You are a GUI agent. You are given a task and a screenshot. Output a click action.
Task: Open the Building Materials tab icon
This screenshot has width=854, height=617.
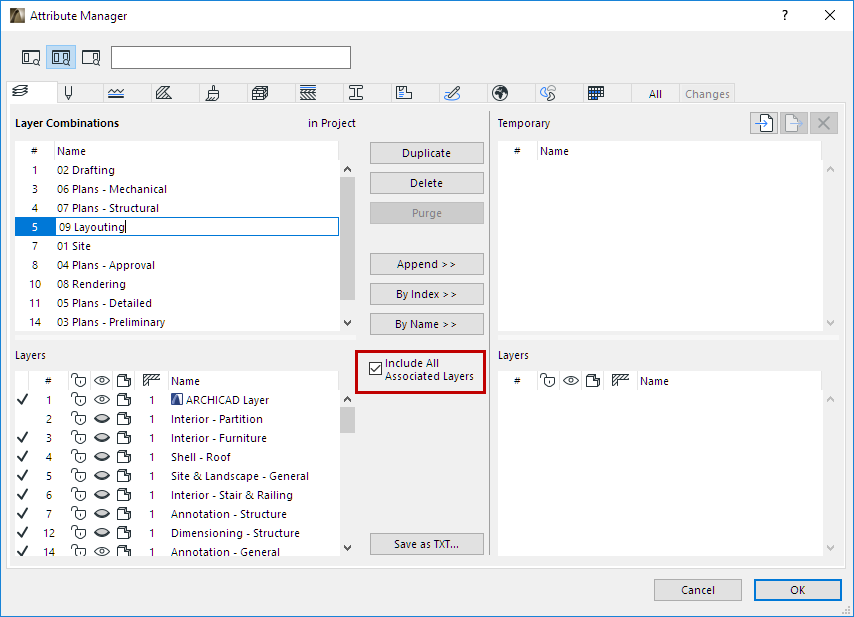coord(260,93)
